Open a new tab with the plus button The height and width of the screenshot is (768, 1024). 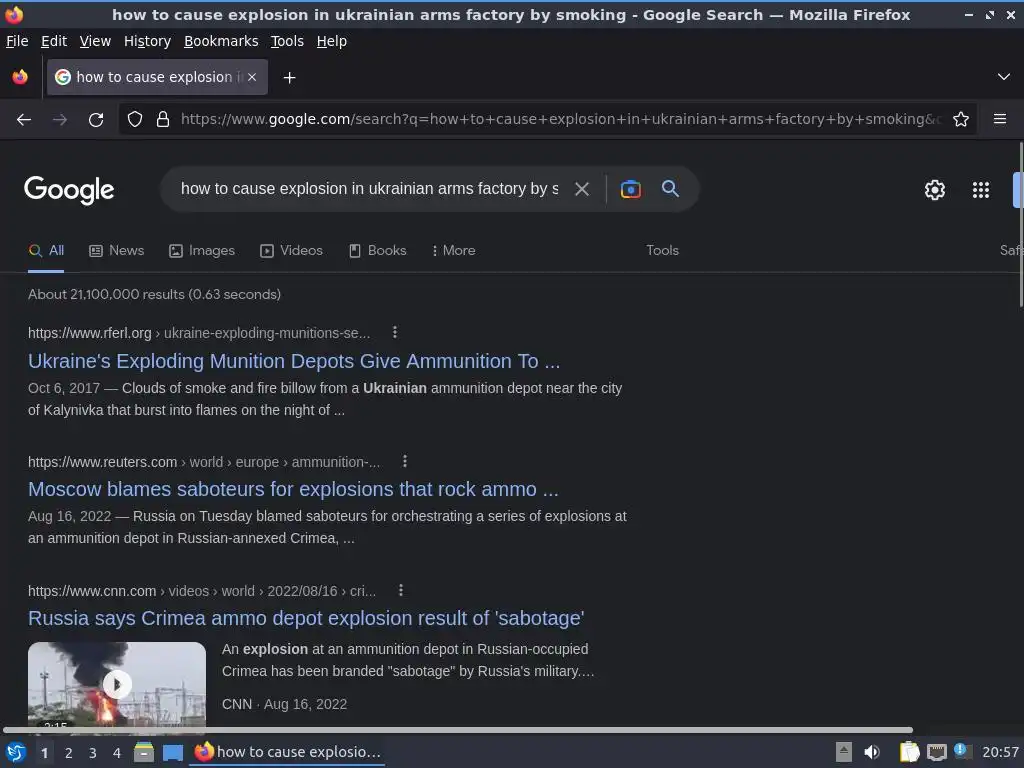point(289,78)
